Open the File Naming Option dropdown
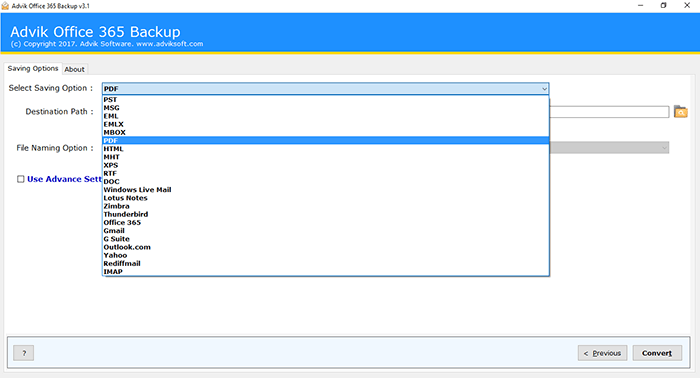700x378 pixels. click(609, 148)
